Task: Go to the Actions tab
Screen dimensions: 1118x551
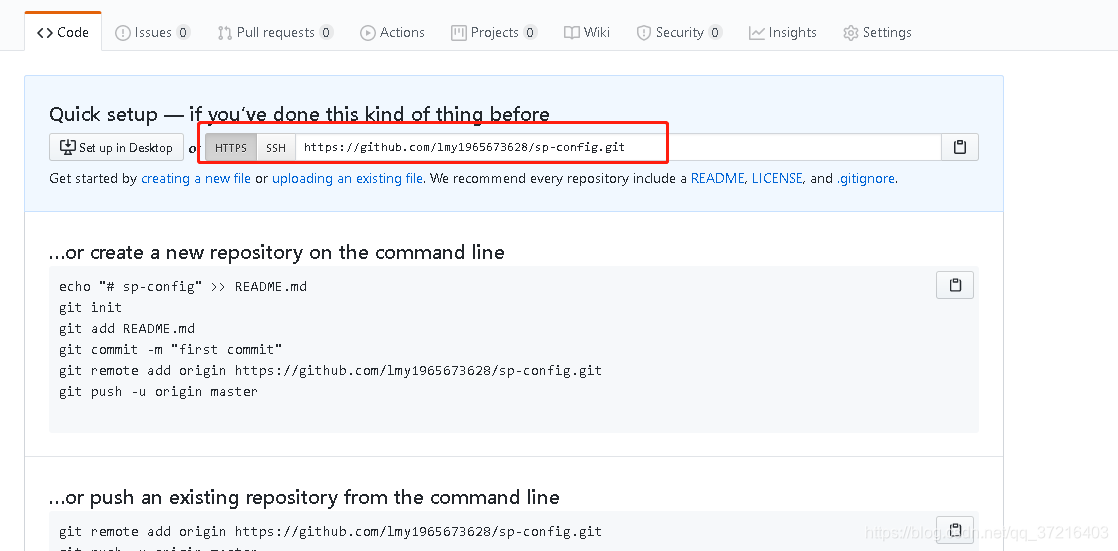Action: pos(392,32)
